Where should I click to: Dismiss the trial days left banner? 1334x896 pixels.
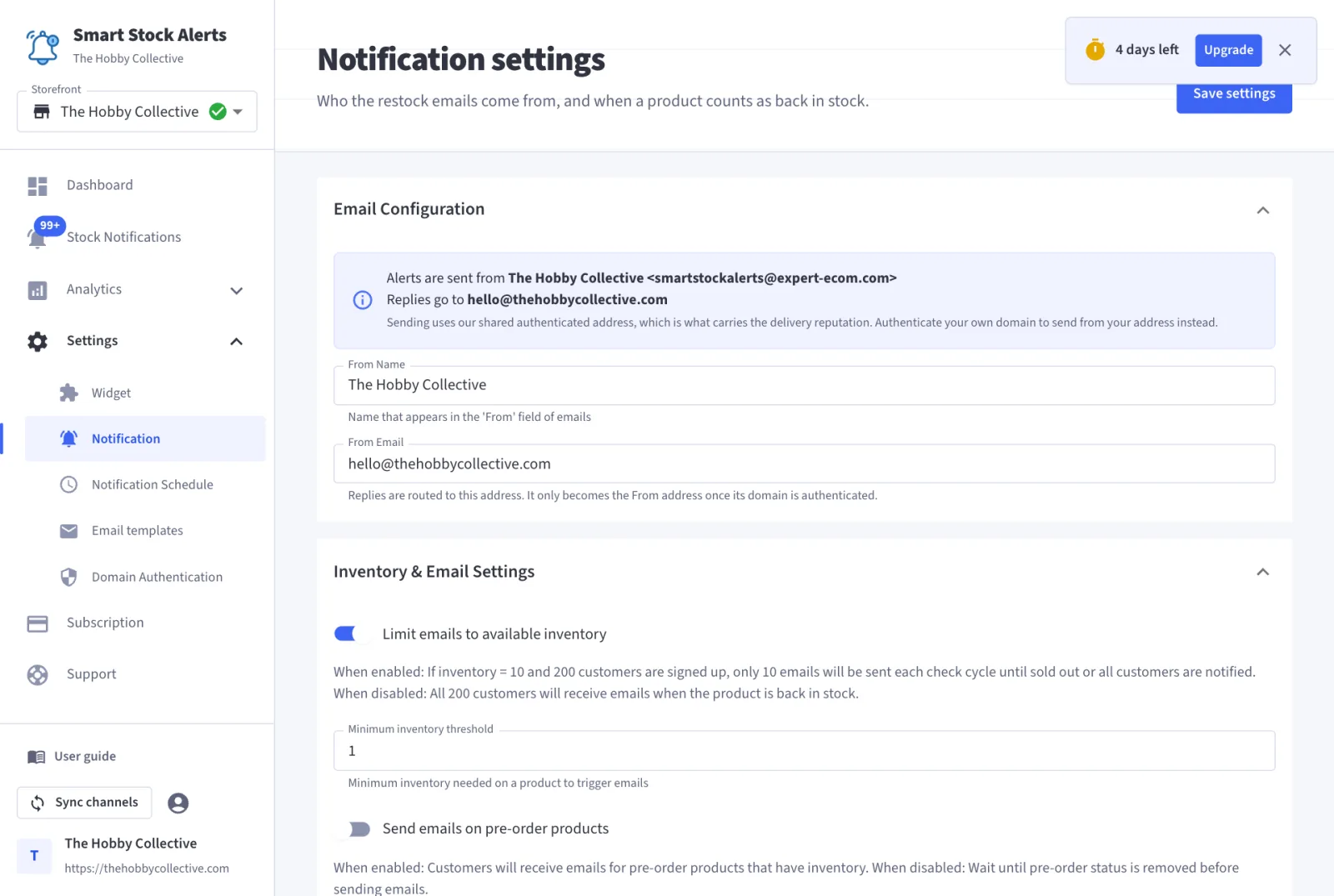pyautogui.click(x=1285, y=50)
